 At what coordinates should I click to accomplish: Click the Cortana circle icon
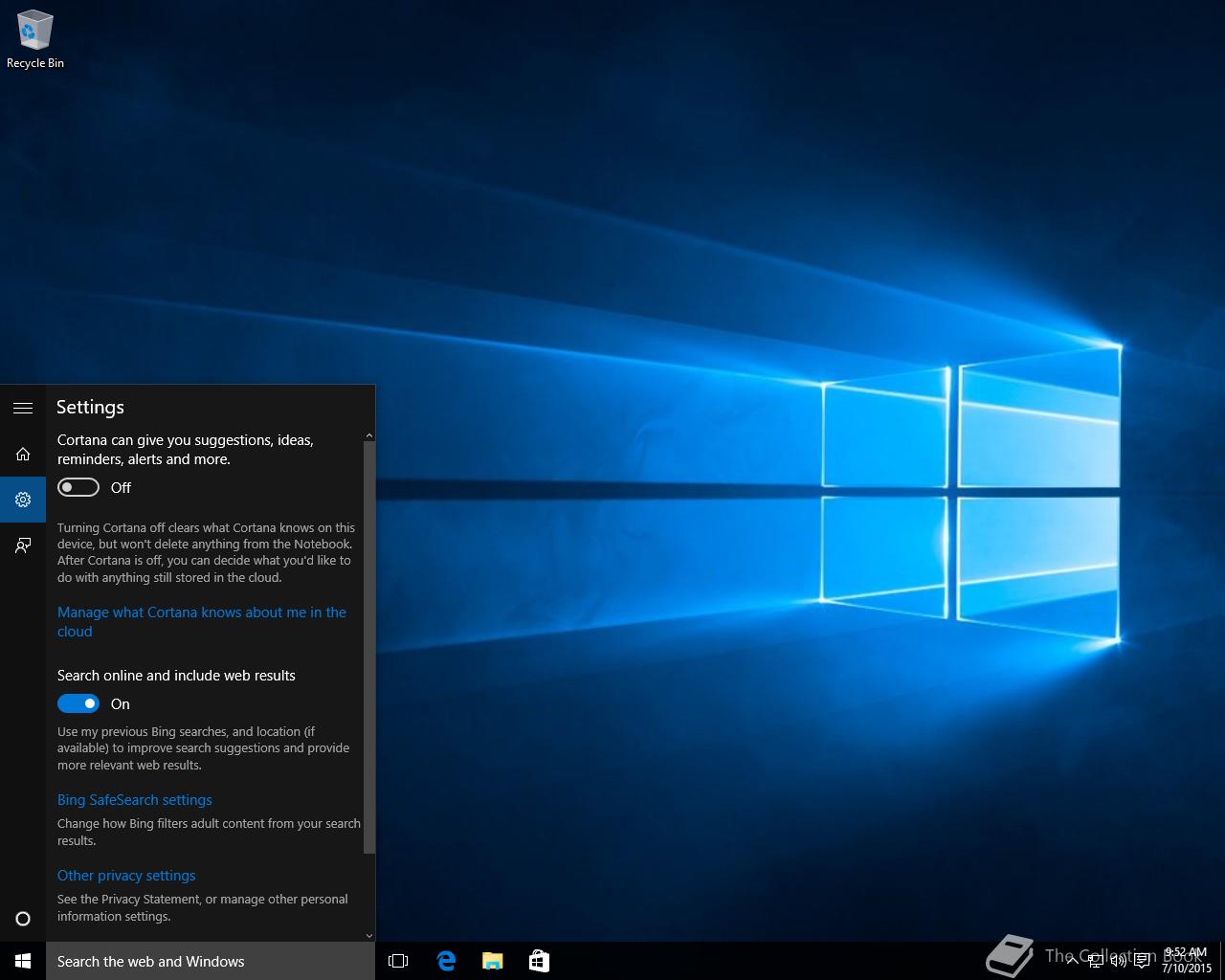tap(23, 919)
